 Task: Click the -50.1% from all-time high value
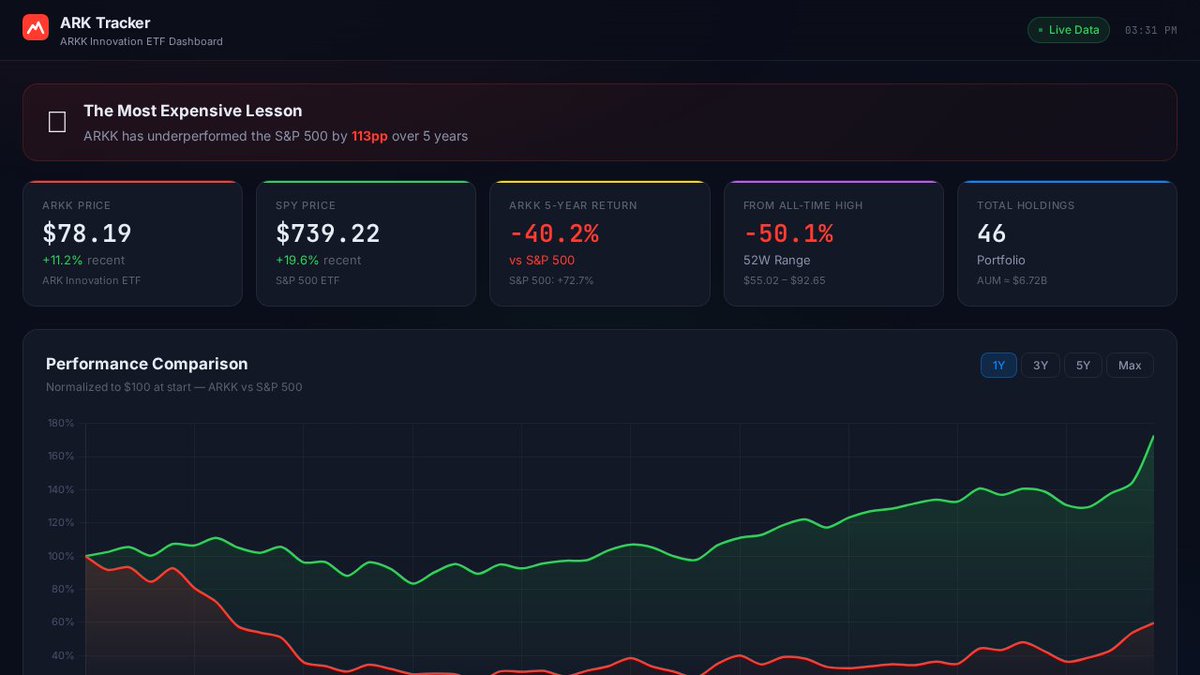[788, 234]
